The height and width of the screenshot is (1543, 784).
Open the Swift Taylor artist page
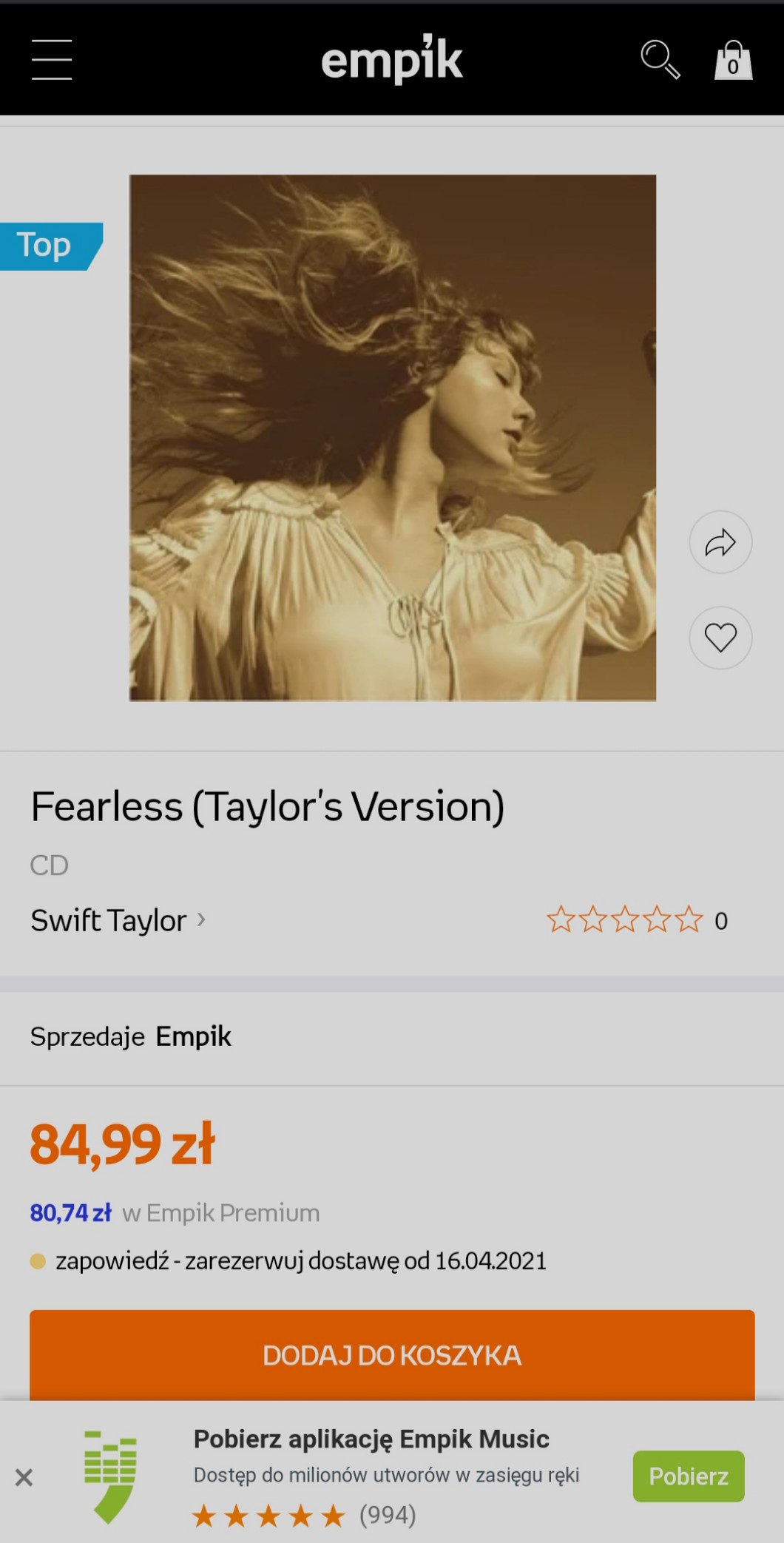click(x=109, y=921)
